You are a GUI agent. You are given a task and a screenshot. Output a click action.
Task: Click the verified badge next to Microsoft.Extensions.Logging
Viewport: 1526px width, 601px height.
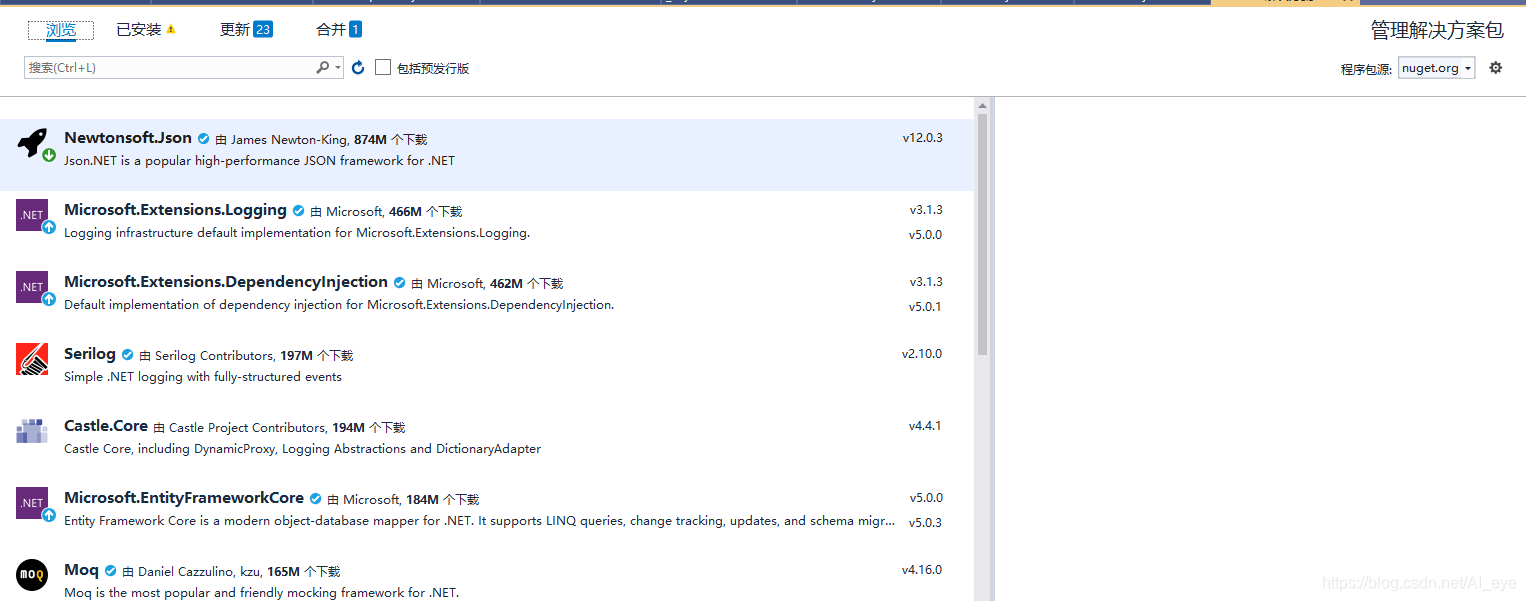pos(298,211)
